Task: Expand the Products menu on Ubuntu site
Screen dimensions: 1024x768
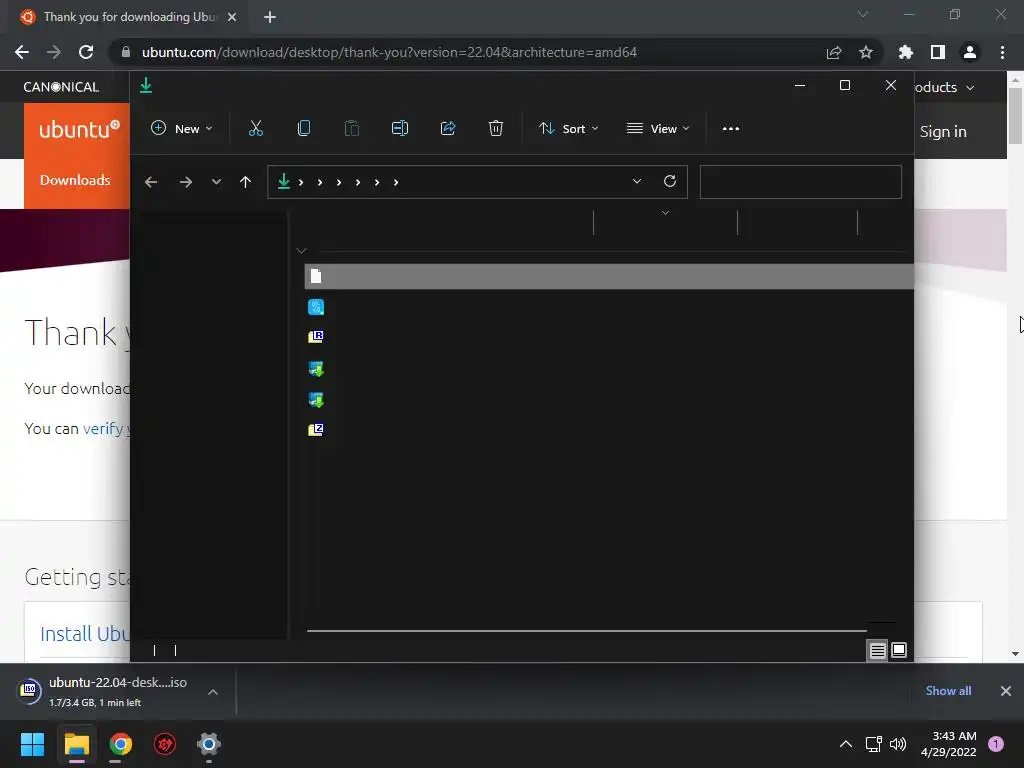Action: click(944, 88)
